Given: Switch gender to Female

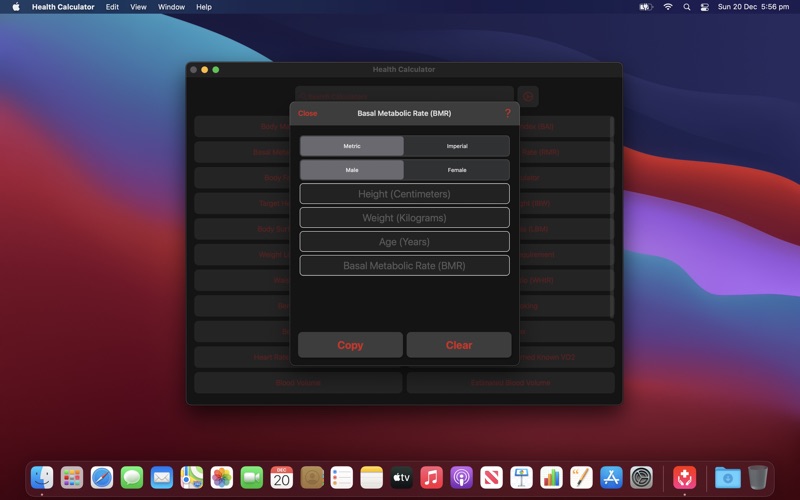Looking at the screenshot, I should pos(457,170).
